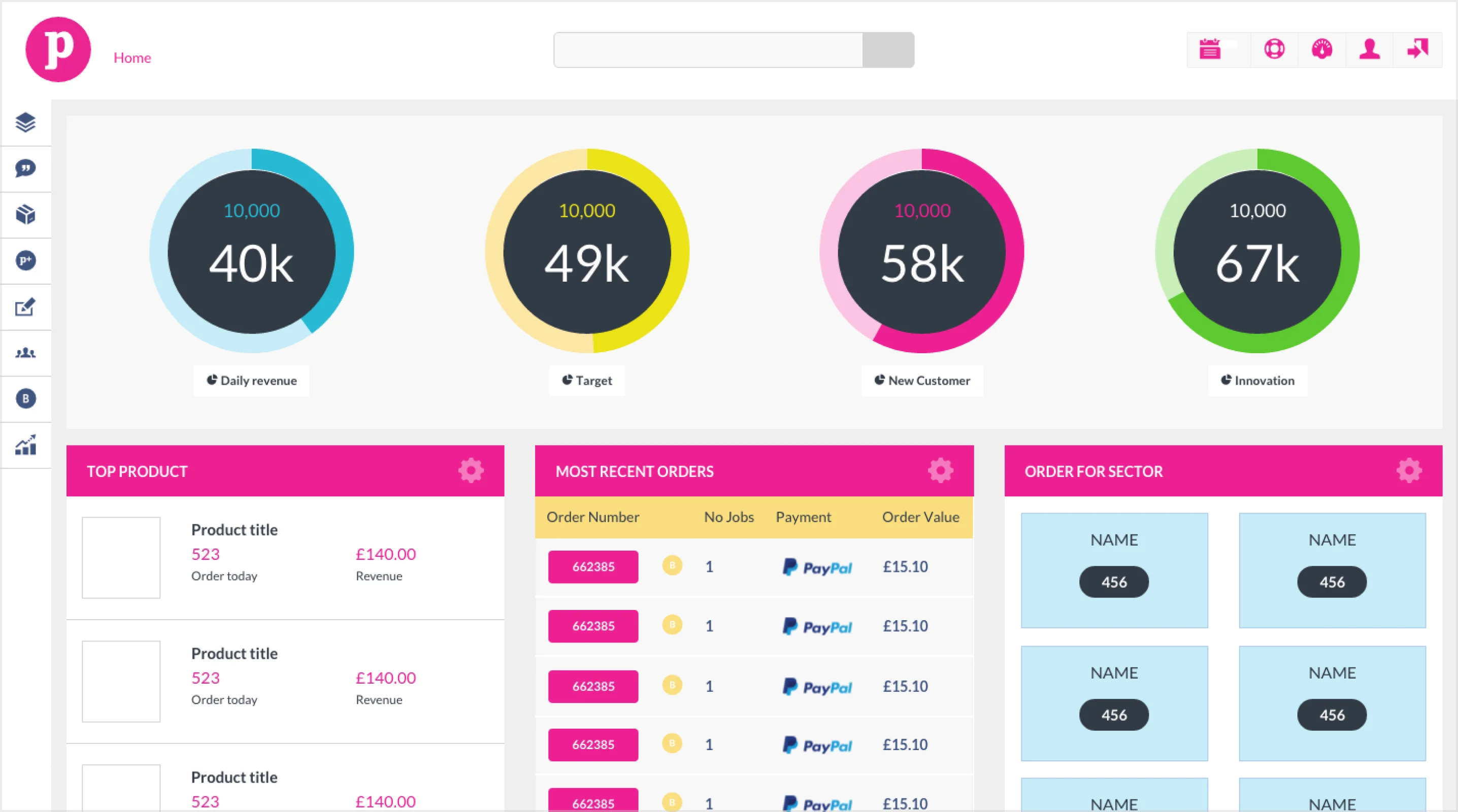This screenshot has width=1458, height=812.
Task: Click second product's Product title text
Action: coord(235,654)
